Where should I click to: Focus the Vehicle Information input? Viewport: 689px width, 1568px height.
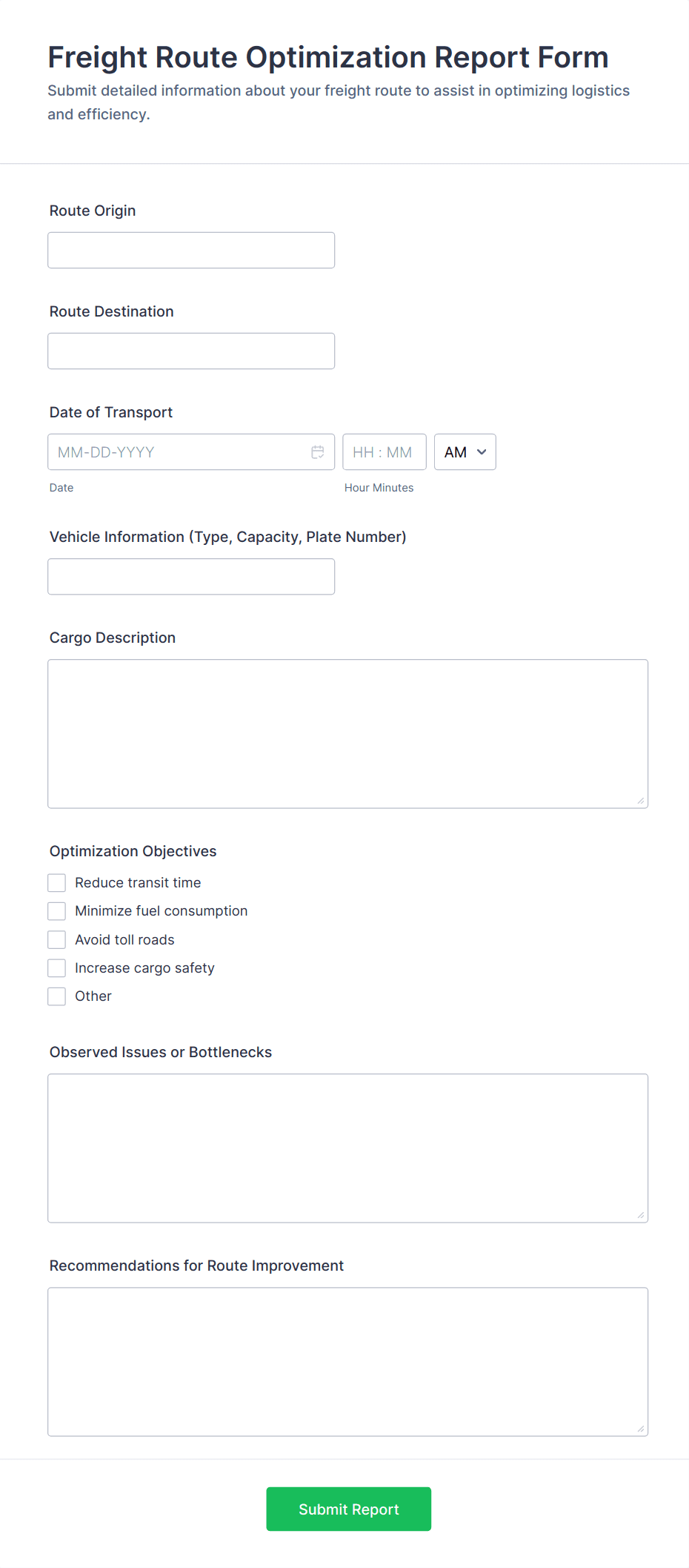tap(191, 577)
